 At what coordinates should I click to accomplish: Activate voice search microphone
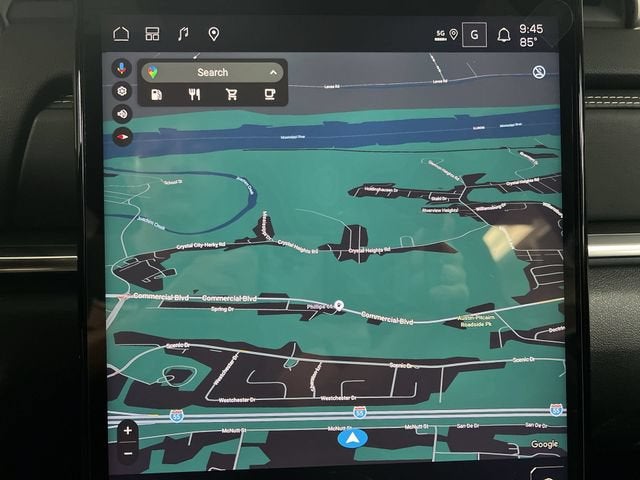pyautogui.click(x=122, y=68)
